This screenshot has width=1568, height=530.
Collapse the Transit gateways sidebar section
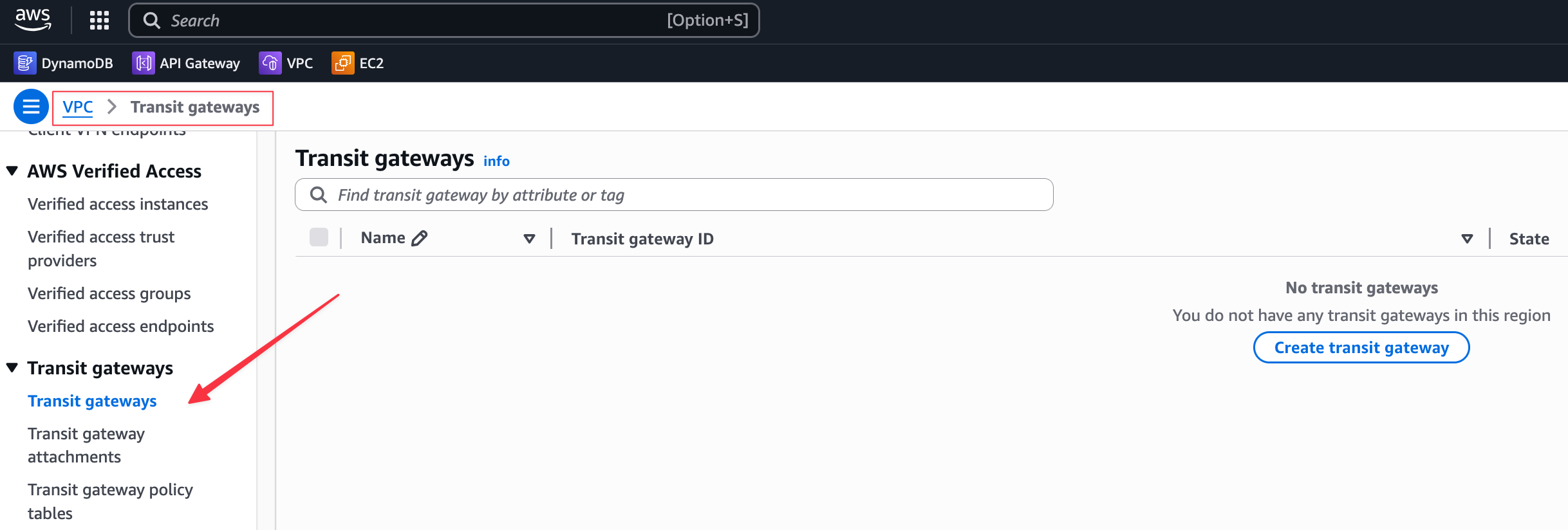click(12, 367)
